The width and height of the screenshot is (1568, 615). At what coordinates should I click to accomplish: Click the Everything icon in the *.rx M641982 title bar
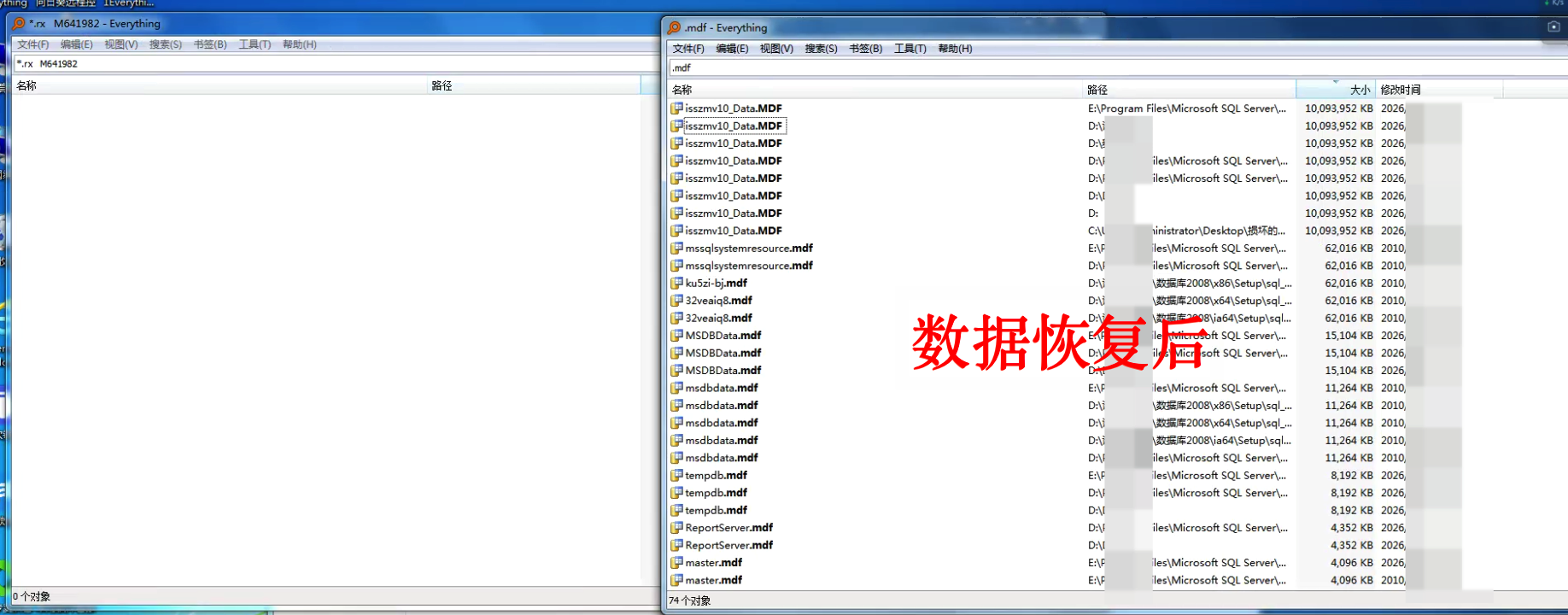pos(19,24)
